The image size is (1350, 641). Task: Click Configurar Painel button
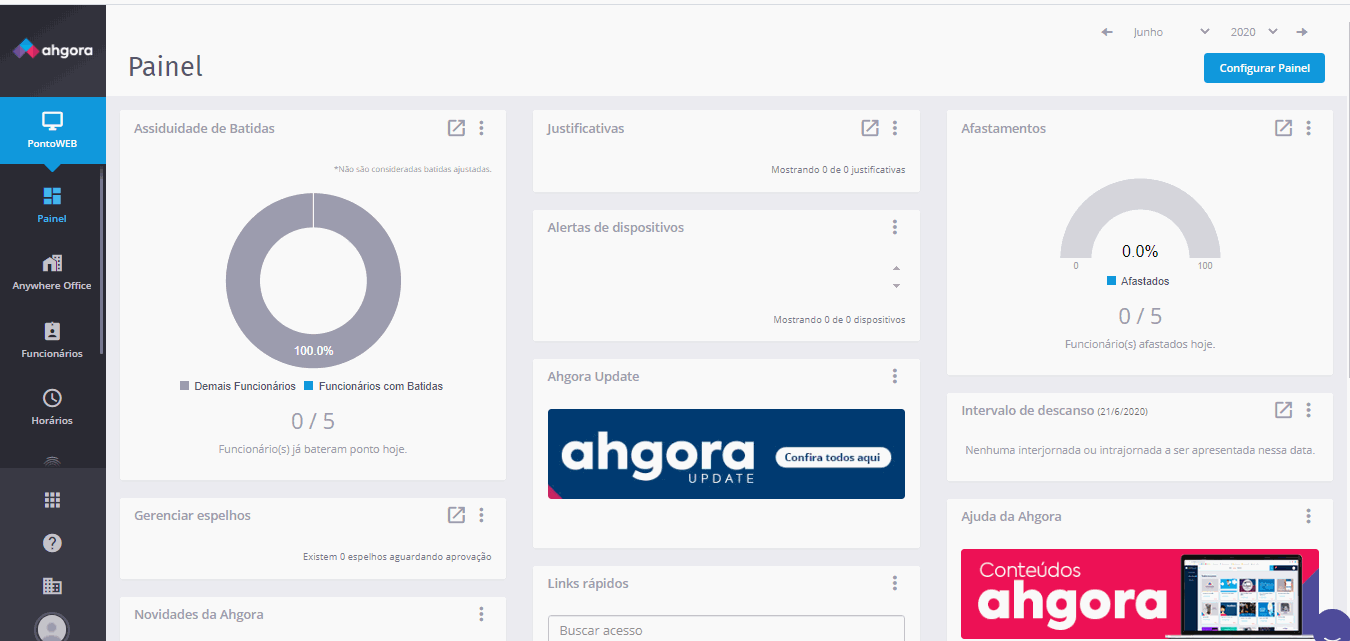(x=1264, y=68)
